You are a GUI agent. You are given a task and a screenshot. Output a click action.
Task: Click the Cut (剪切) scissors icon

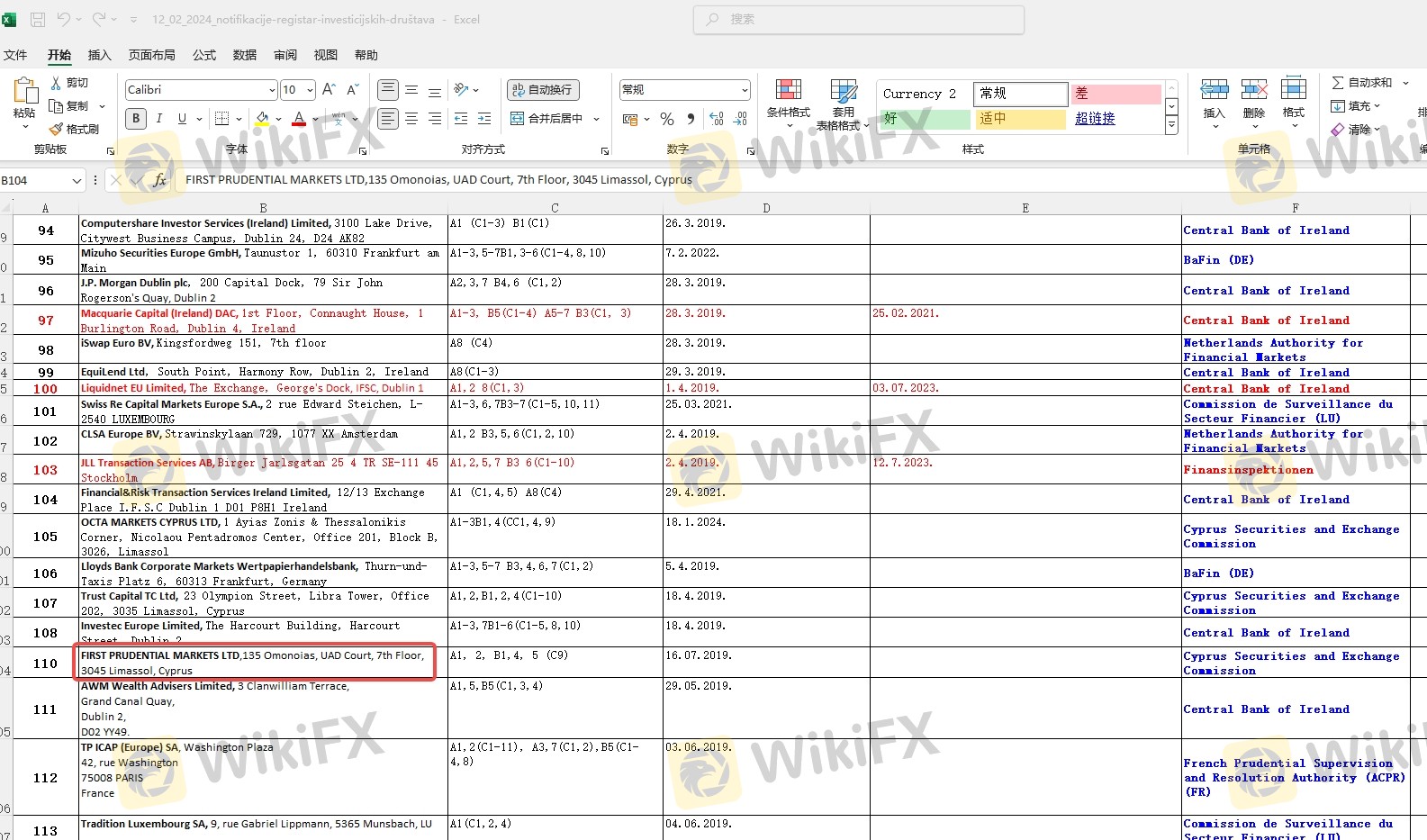[56, 83]
